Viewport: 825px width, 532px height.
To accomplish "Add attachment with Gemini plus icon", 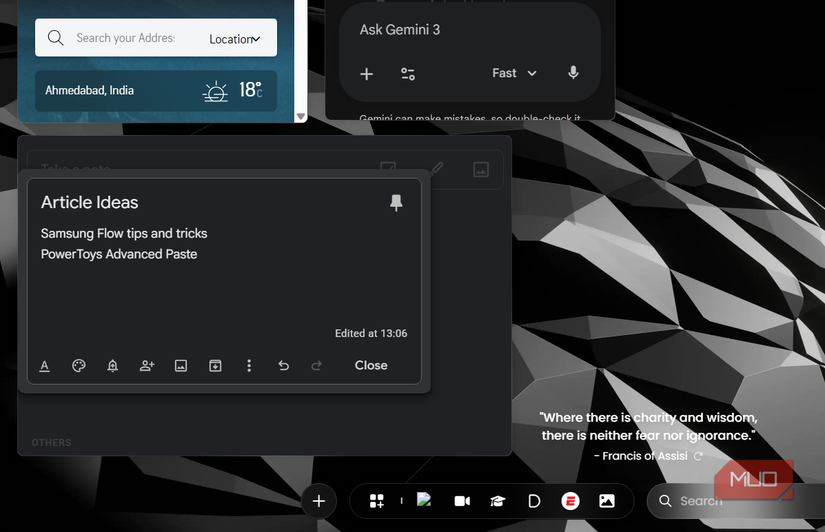I will click(367, 74).
